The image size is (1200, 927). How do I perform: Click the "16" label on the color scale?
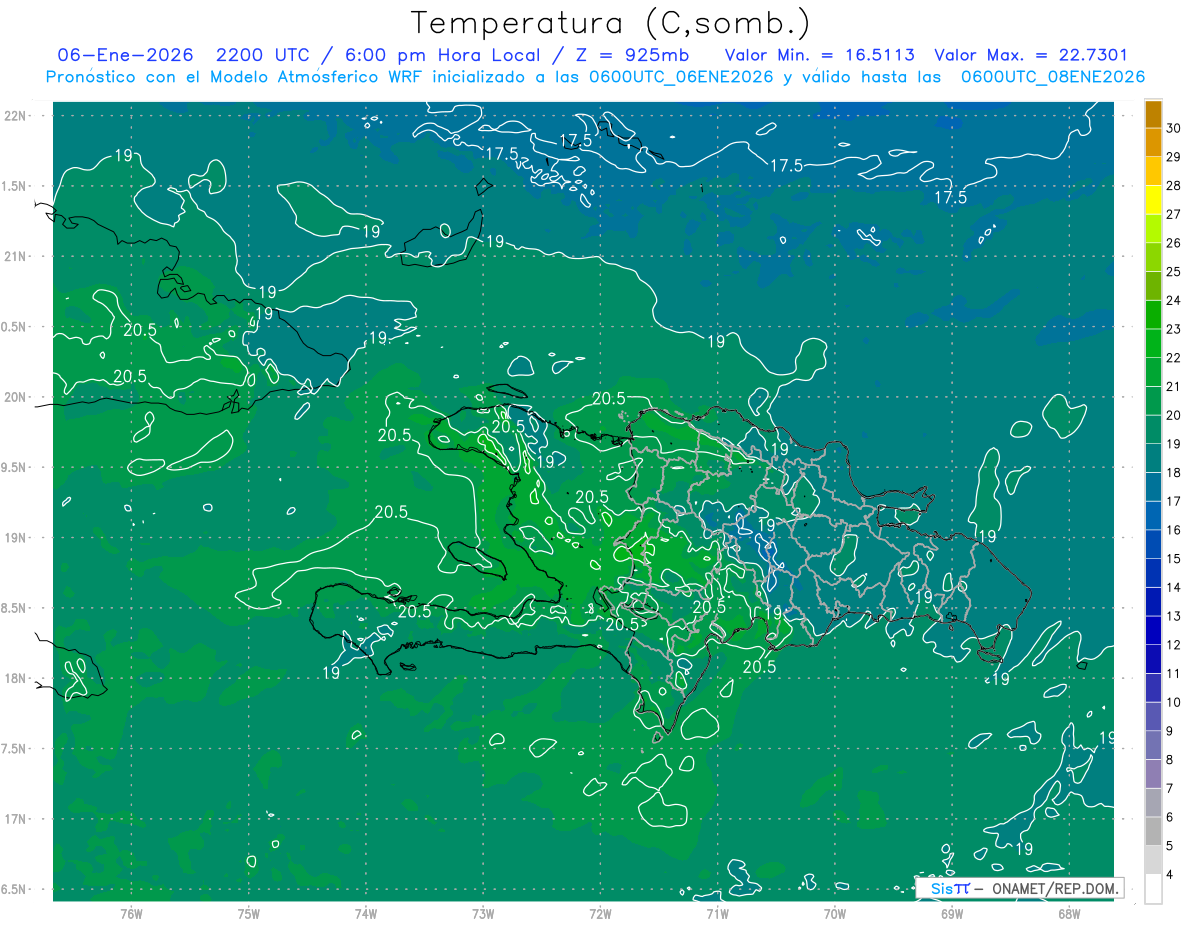[x=1174, y=530]
